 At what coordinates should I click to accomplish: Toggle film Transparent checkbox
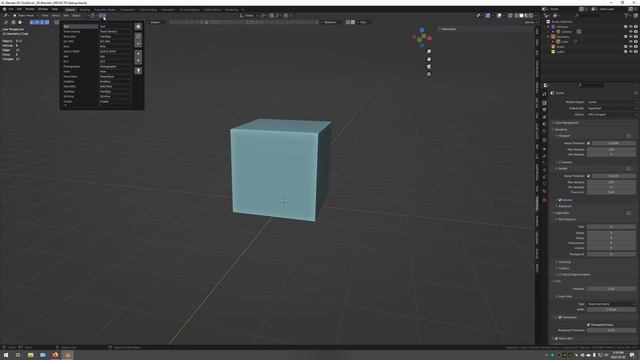point(560,317)
